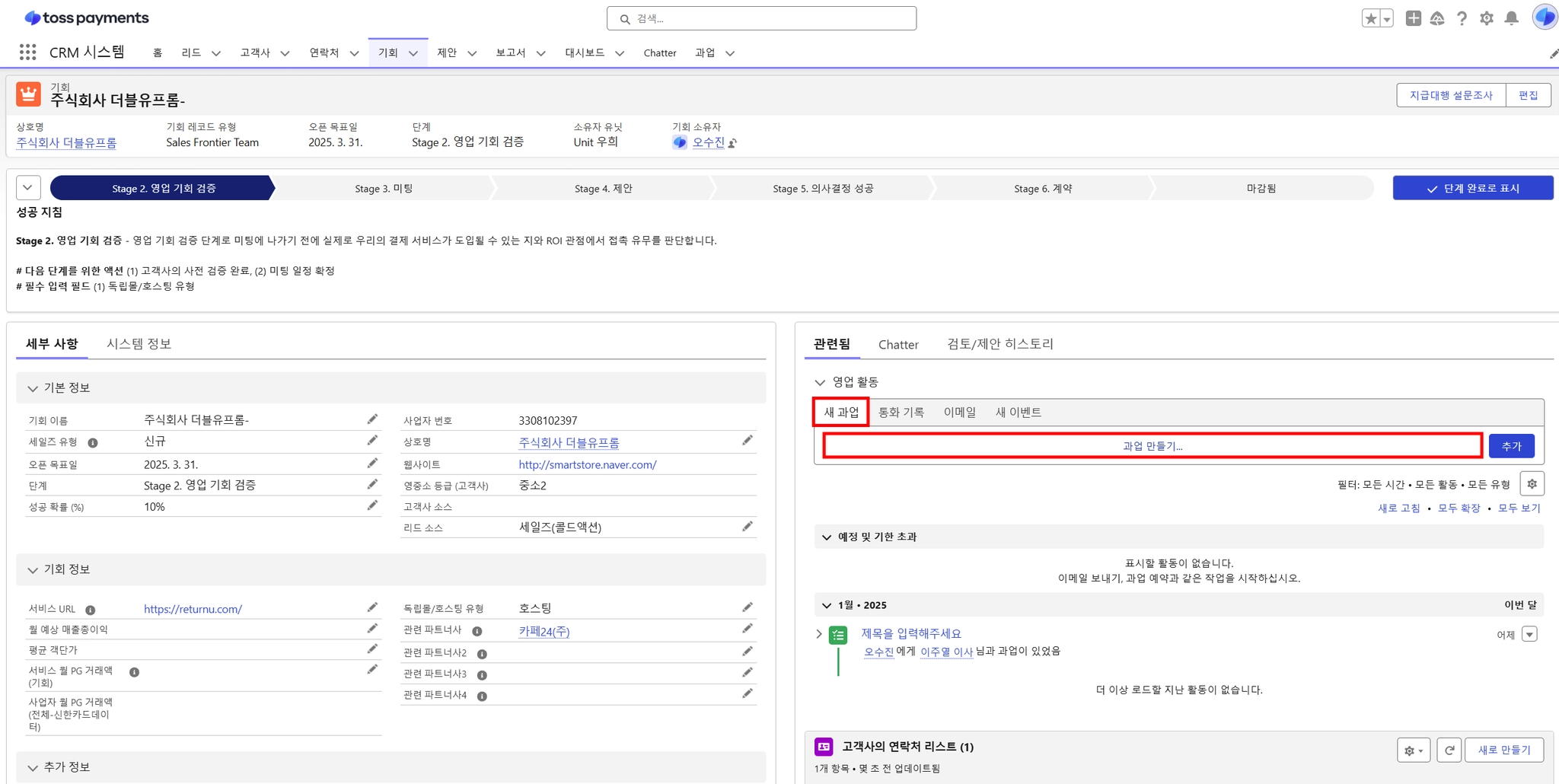
Task: Open dropdown menu on the 어제 task item
Action: [x=1529, y=634]
